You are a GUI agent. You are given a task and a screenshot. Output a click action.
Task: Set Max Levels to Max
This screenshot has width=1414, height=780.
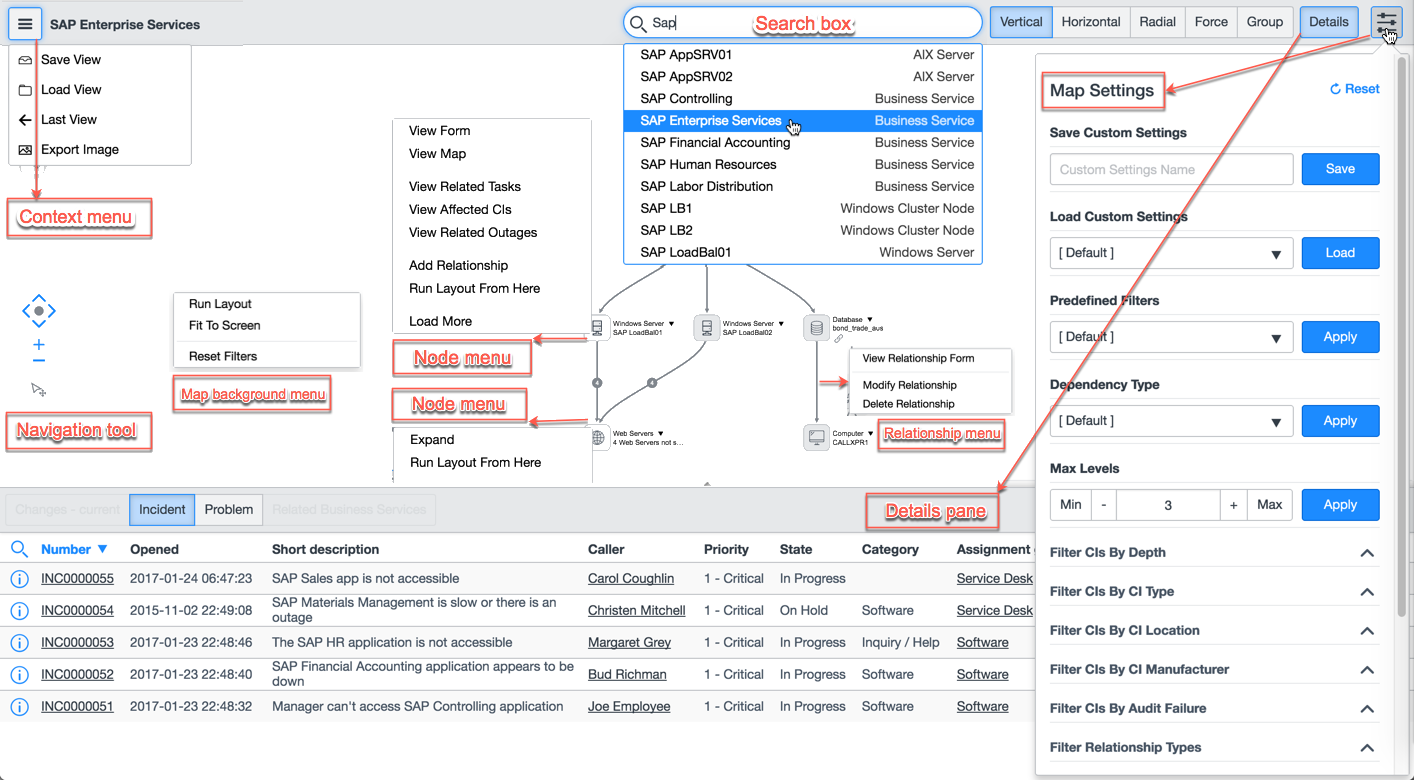[1270, 505]
